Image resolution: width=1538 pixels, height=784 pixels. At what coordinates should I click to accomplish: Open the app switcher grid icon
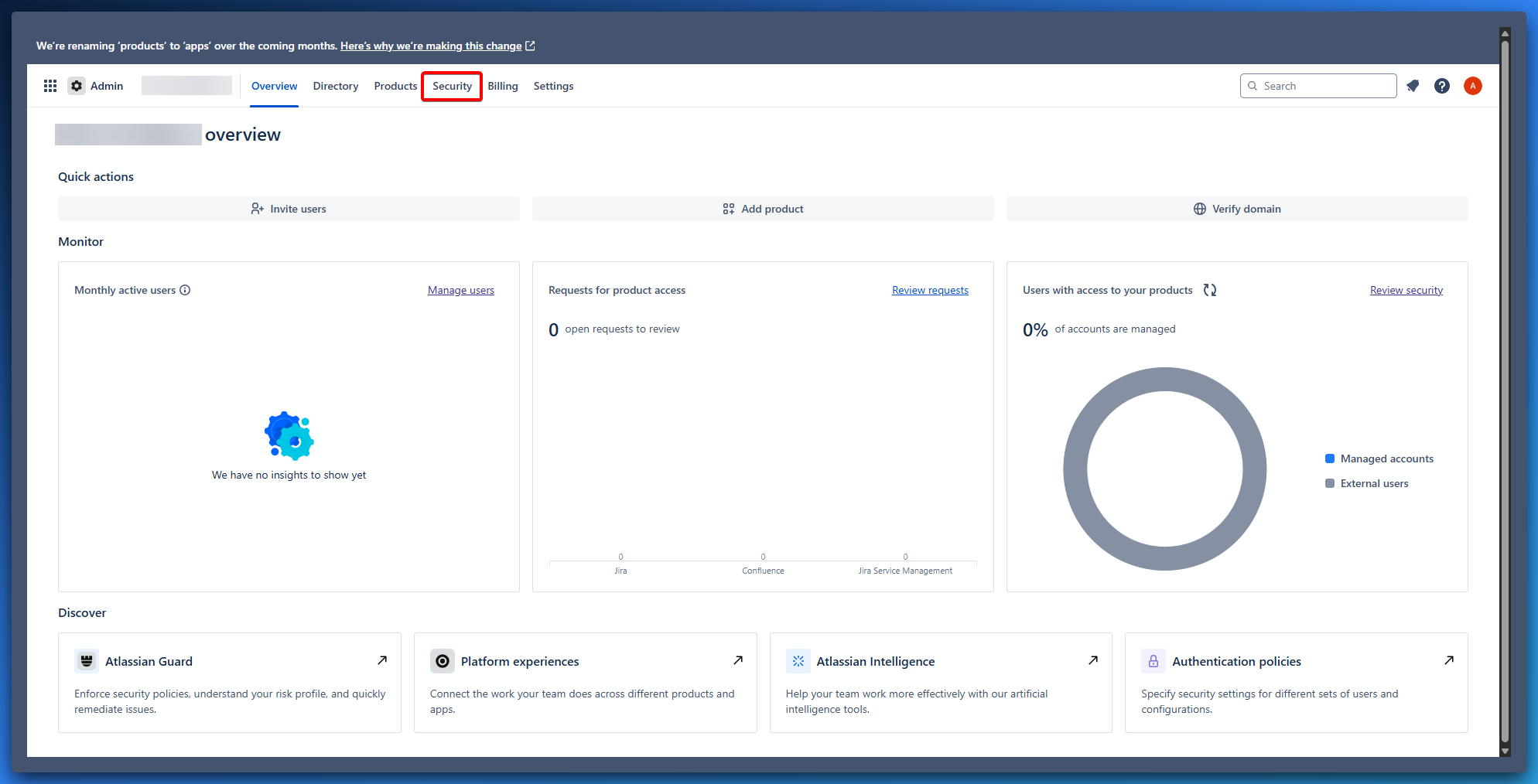point(50,86)
